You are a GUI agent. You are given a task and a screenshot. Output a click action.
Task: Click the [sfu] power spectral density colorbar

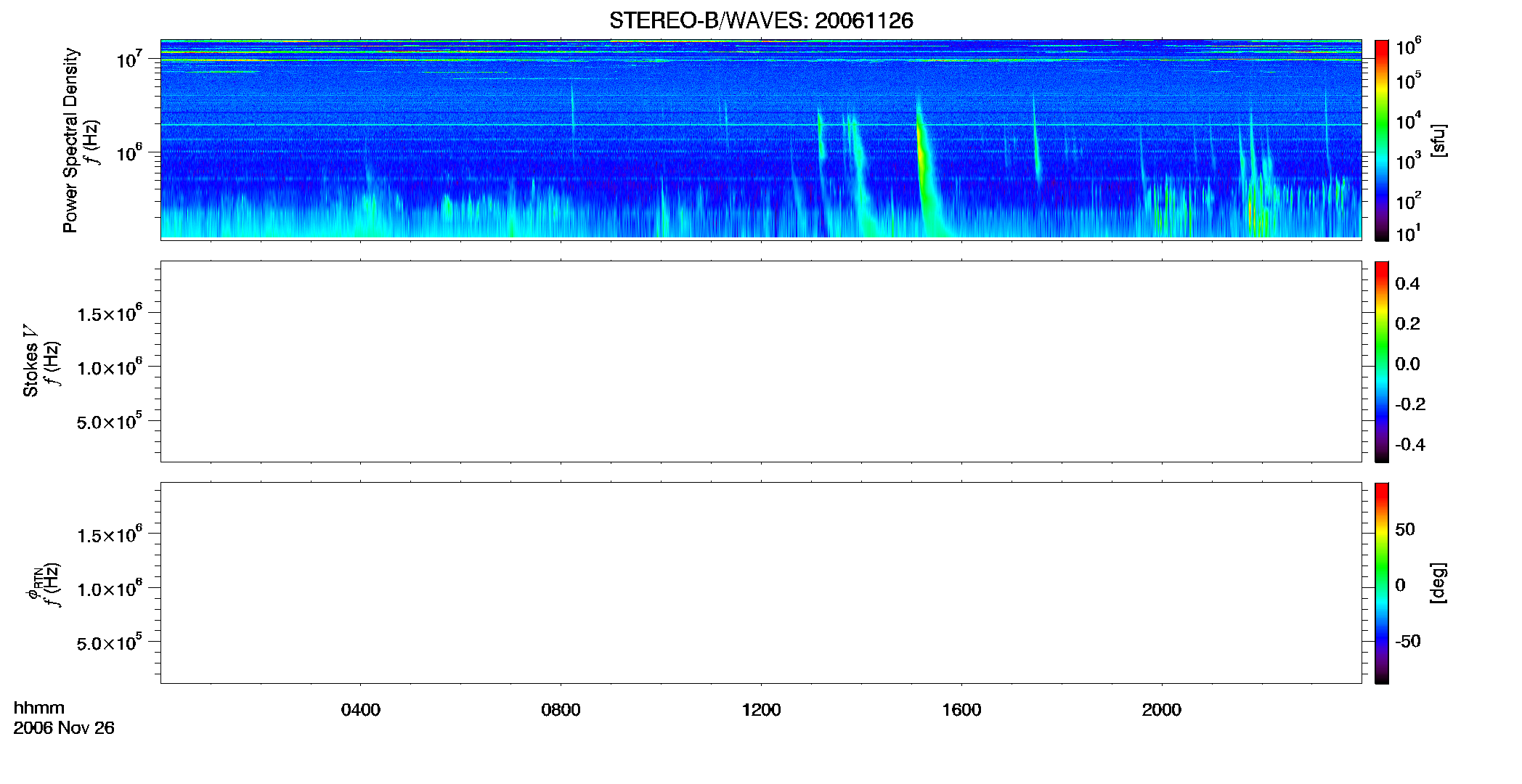click(x=1382, y=140)
